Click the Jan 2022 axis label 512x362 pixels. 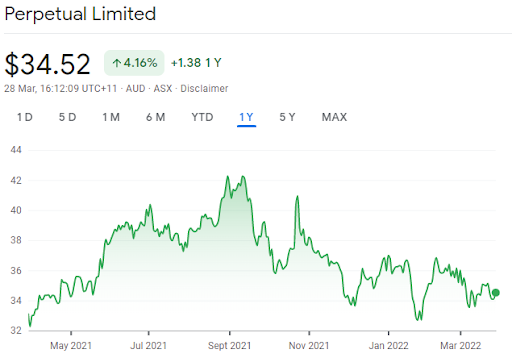coord(388,346)
